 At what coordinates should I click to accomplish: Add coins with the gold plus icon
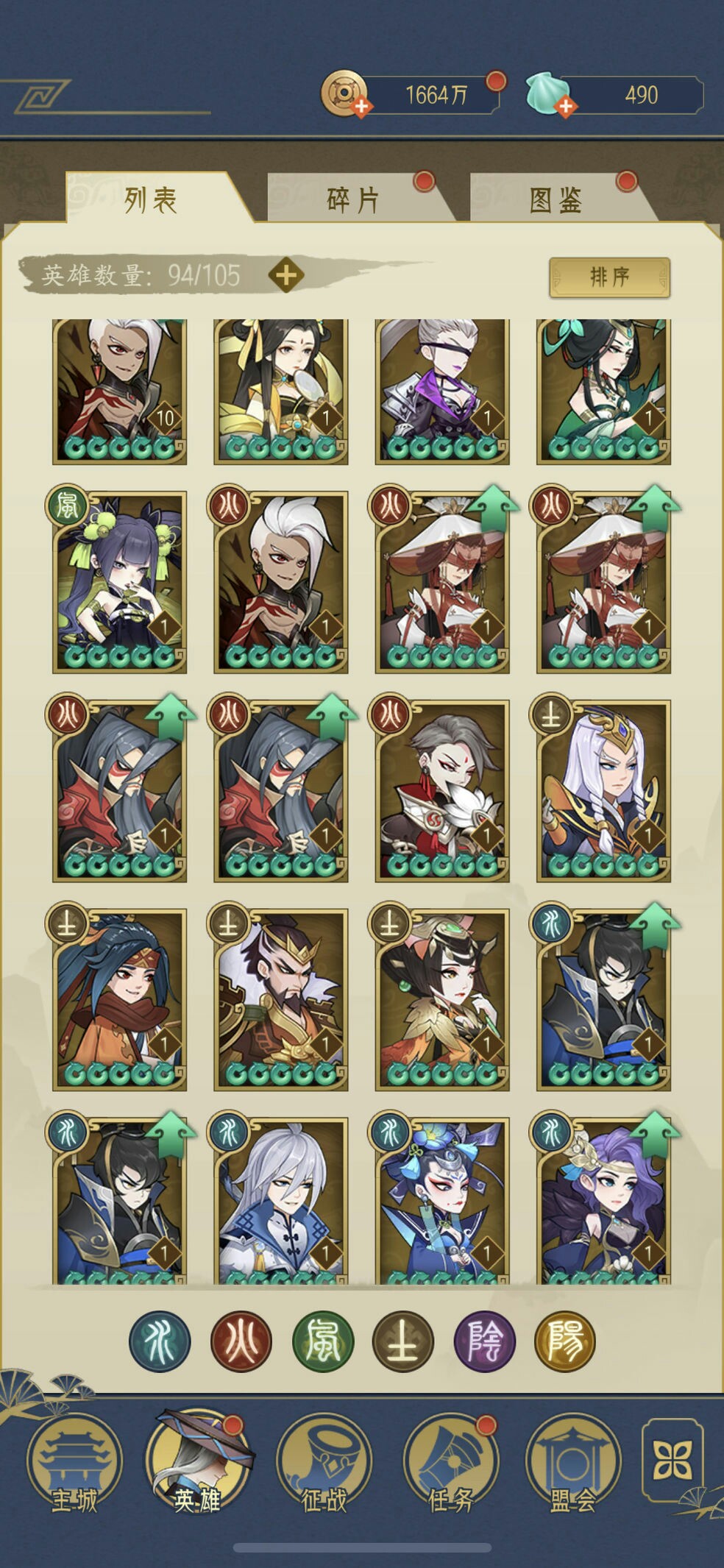(361, 107)
